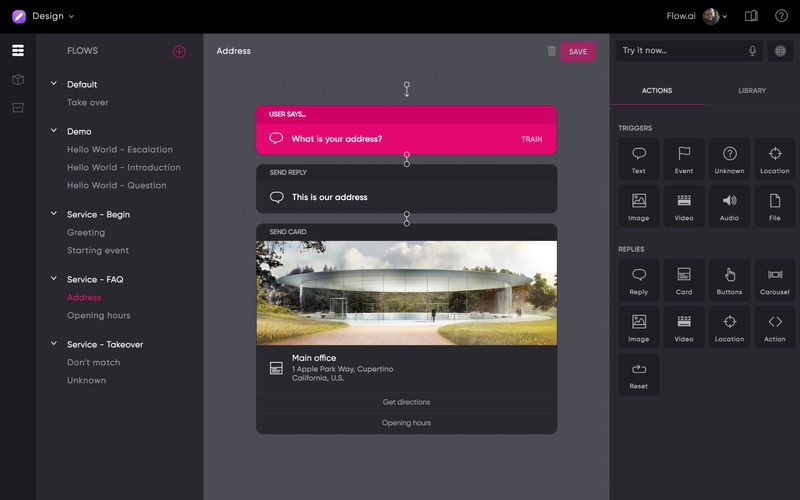This screenshot has height=500, width=800.
Task: Open the help question mark icon
Action: [781, 16]
